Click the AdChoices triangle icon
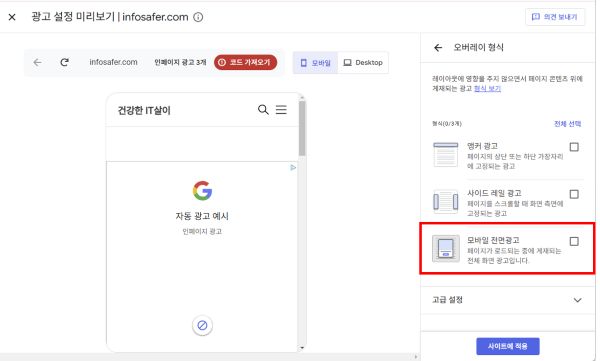 [293, 168]
